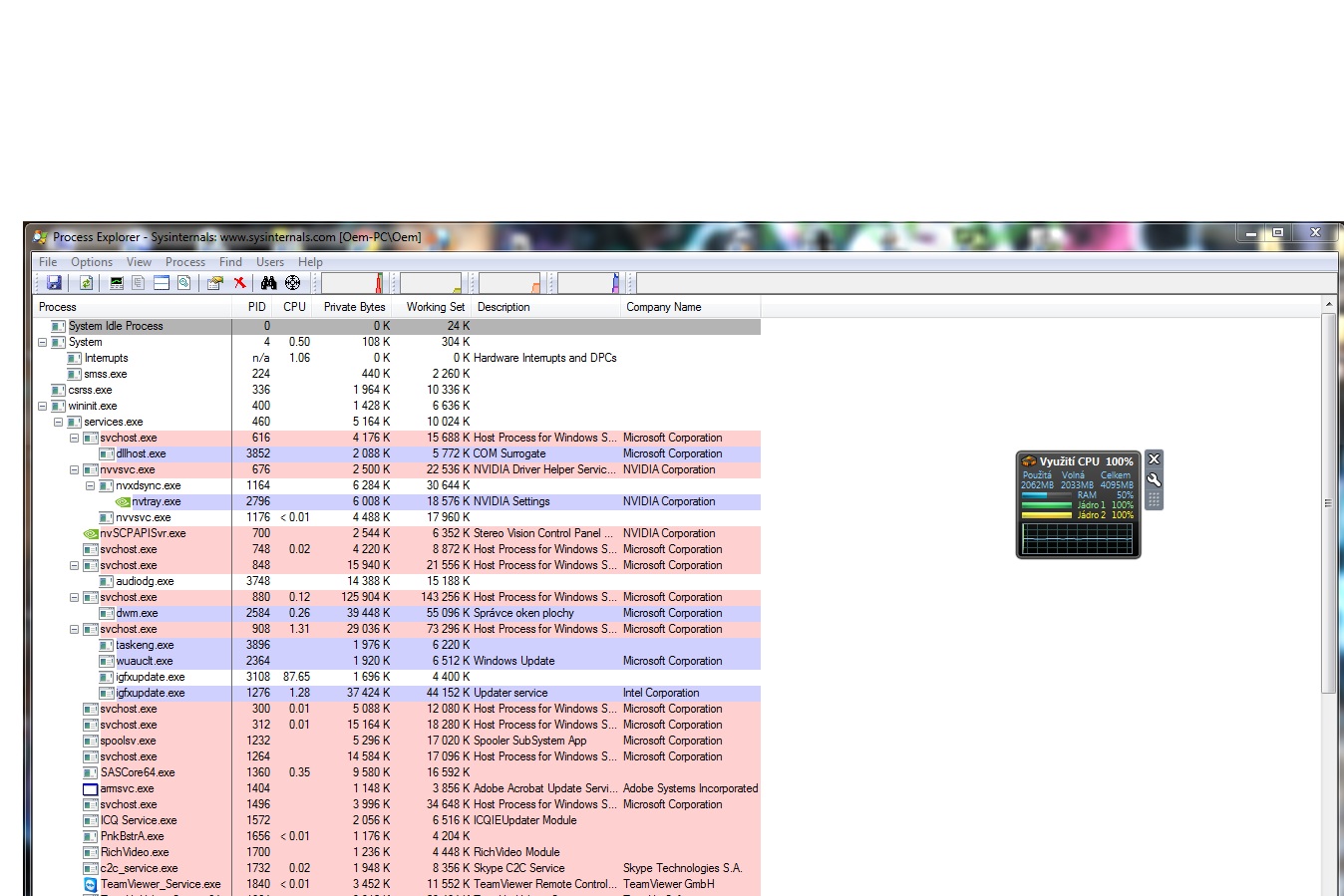1344x896 pixels.
Task: Select the c2c_service.exe process row
Action: [399, 868]
